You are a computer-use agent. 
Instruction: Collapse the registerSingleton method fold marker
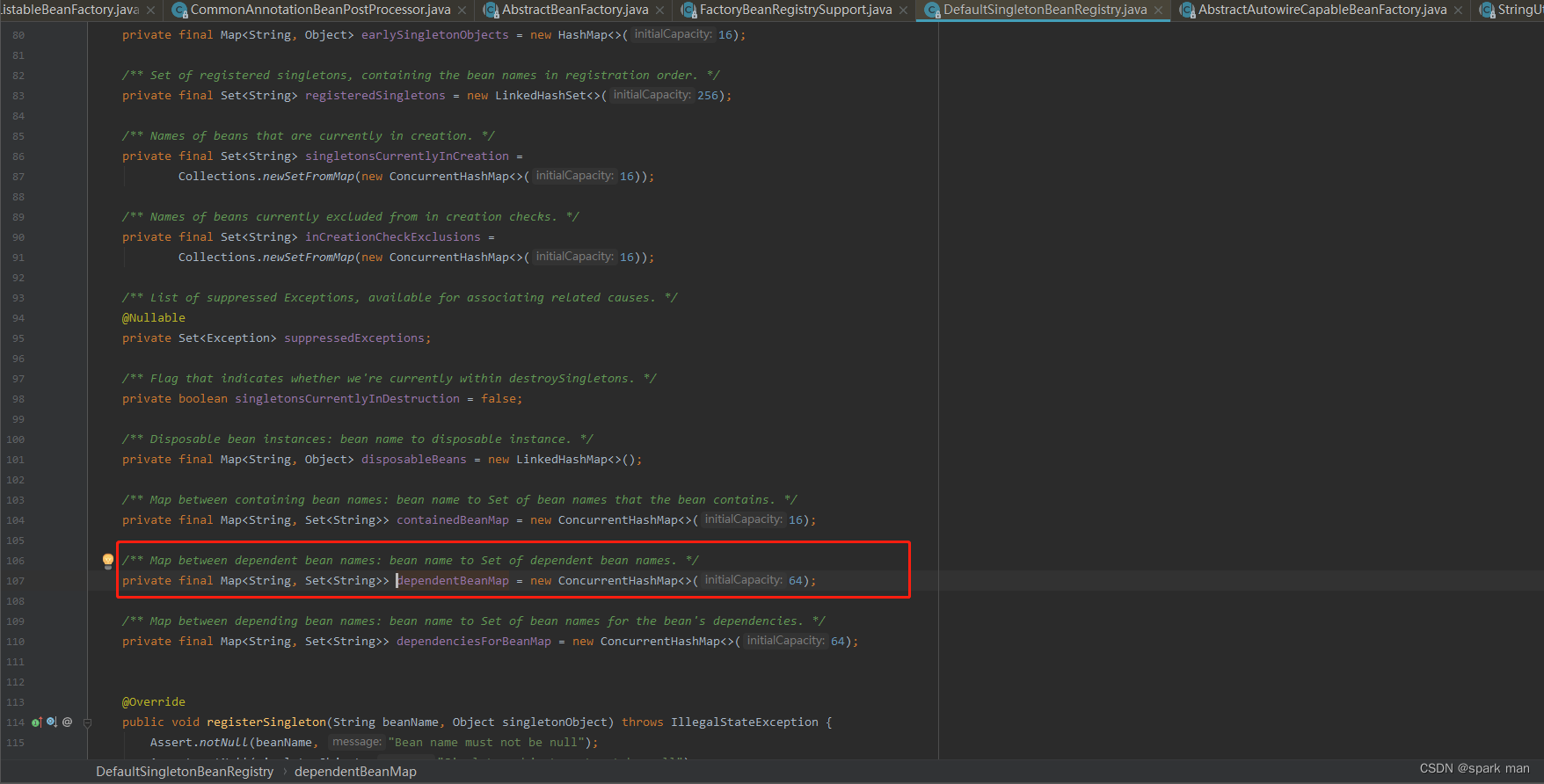pos(87,722)
